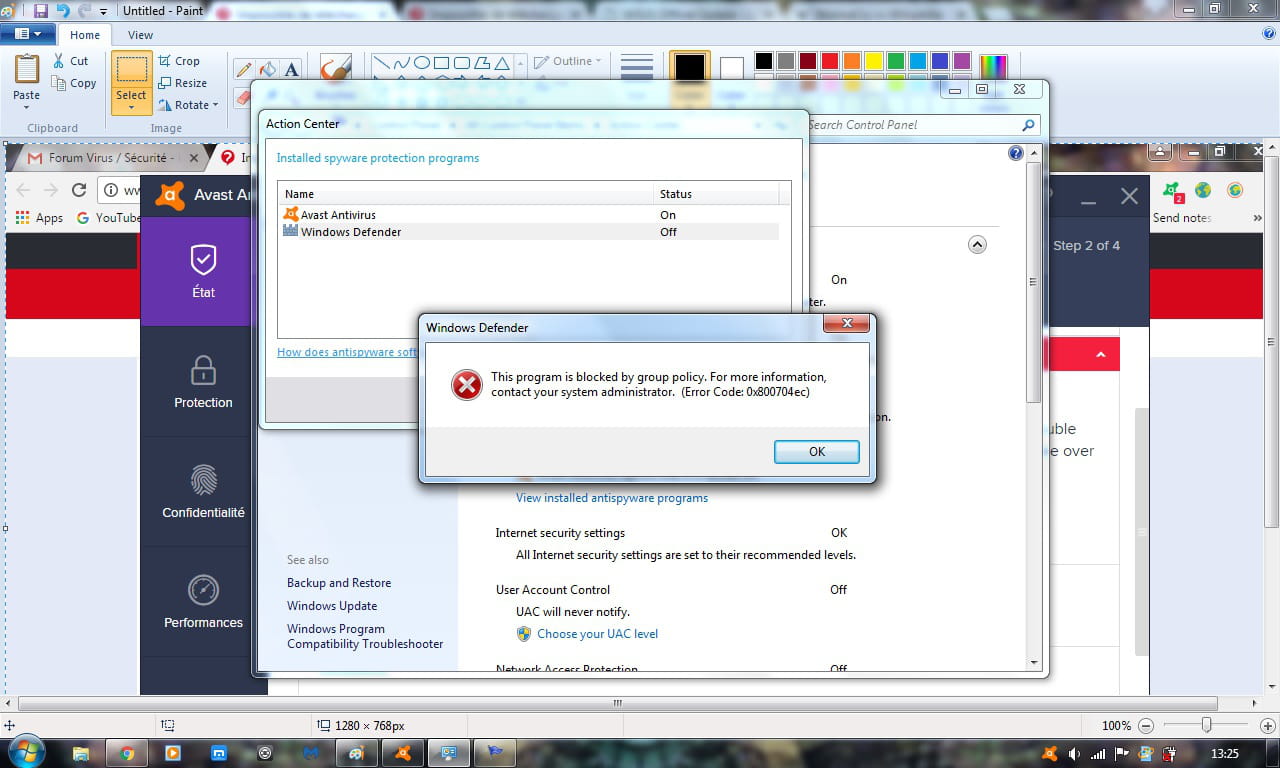Collapse the Security section chevron
Screen dimensions: 1280x768
click(977, 244)
